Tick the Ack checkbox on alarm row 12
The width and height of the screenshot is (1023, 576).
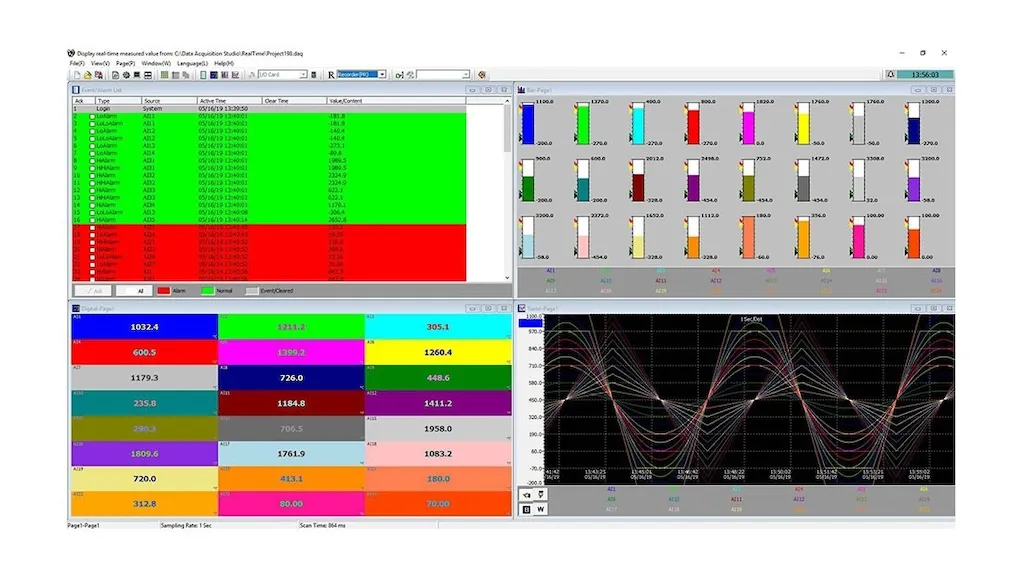[x=92, y=190]
